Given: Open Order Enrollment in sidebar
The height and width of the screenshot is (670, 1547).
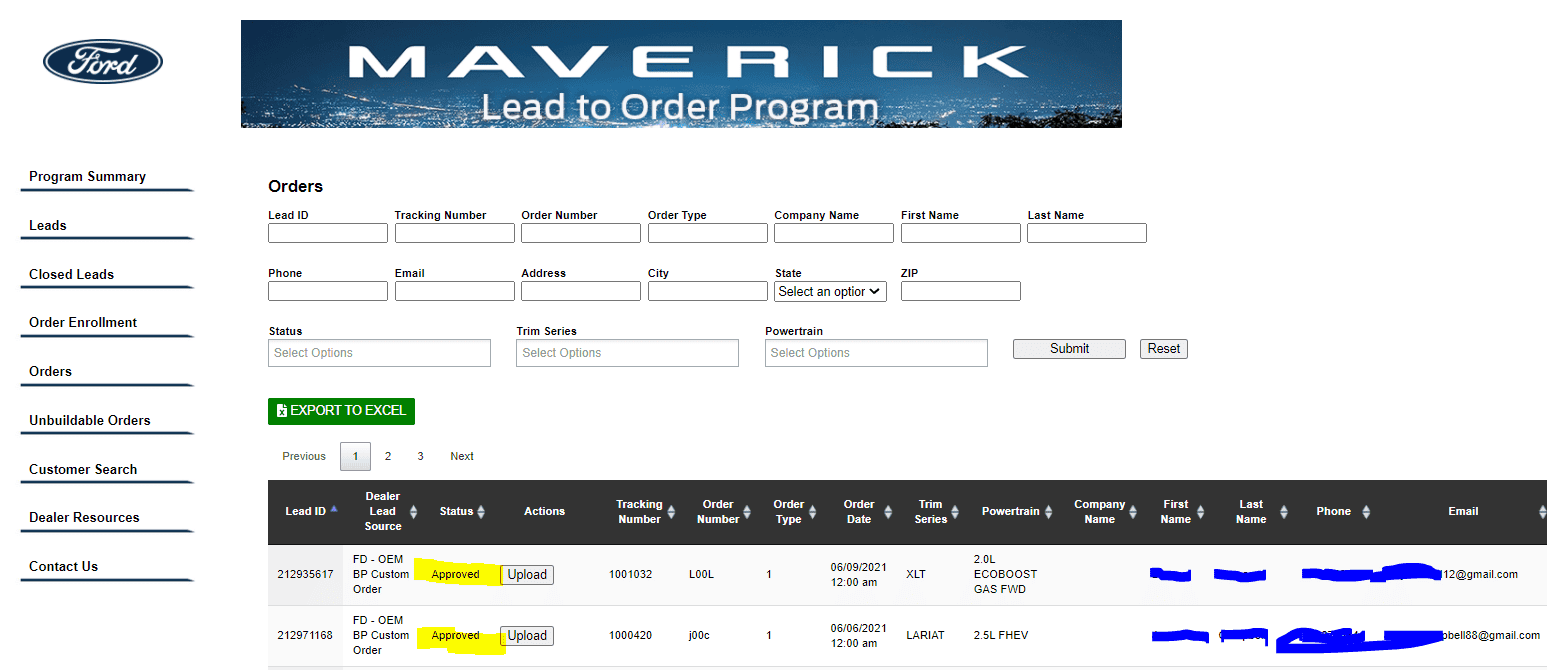Looking at the screenshot, I should tap(83, 323).
